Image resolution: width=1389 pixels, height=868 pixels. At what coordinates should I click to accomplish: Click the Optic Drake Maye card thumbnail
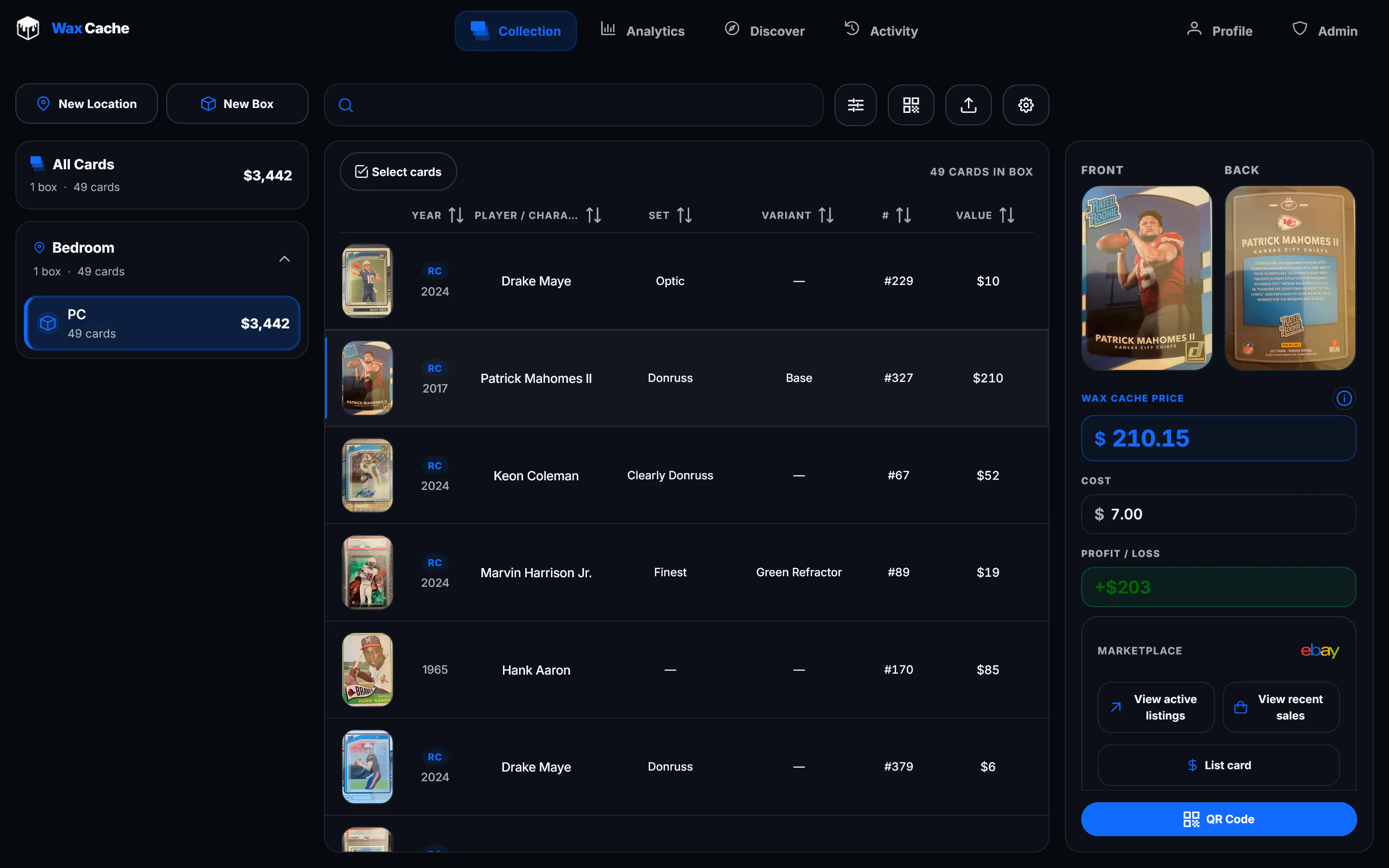pyautogui.click(x=368, y=281)
